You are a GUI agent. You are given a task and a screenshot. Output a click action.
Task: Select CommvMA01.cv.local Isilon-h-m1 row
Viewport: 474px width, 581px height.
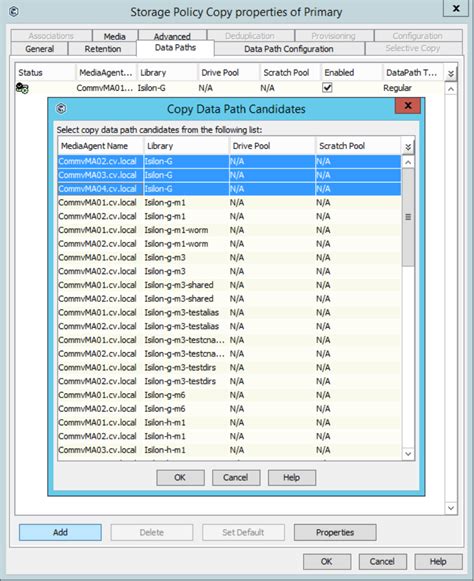click(x=229, y=422)
